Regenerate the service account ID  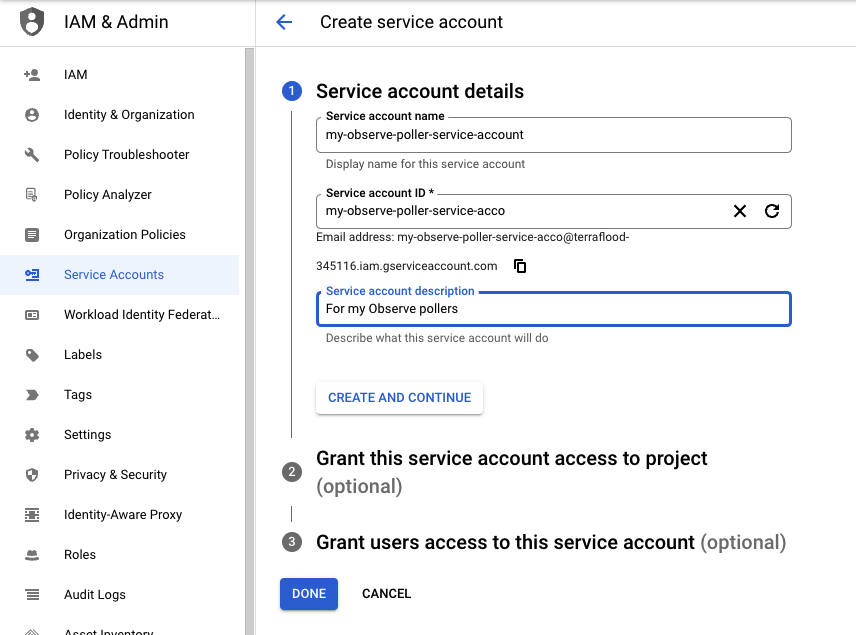click(x=771, y=211)
